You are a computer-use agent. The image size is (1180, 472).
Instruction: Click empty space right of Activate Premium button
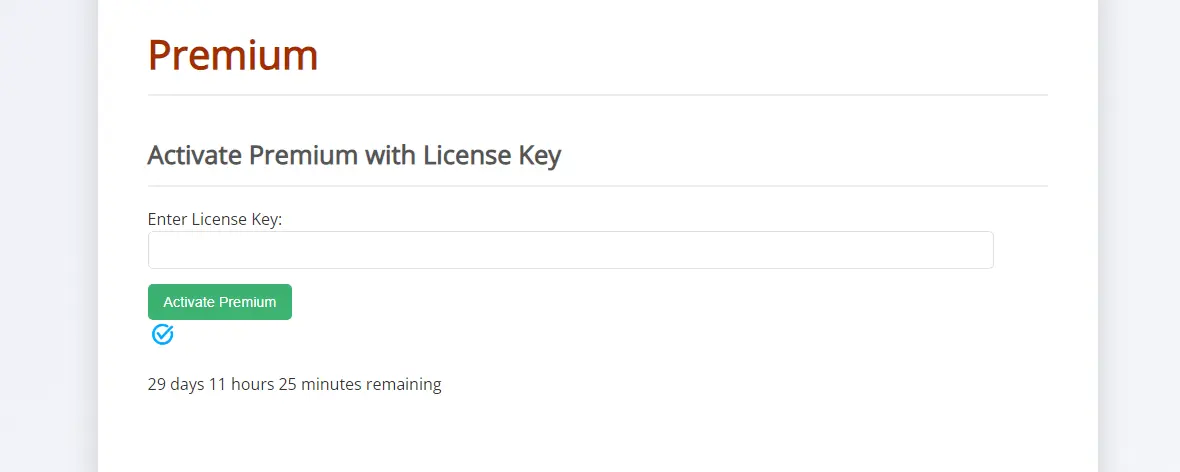click(640, 302)
